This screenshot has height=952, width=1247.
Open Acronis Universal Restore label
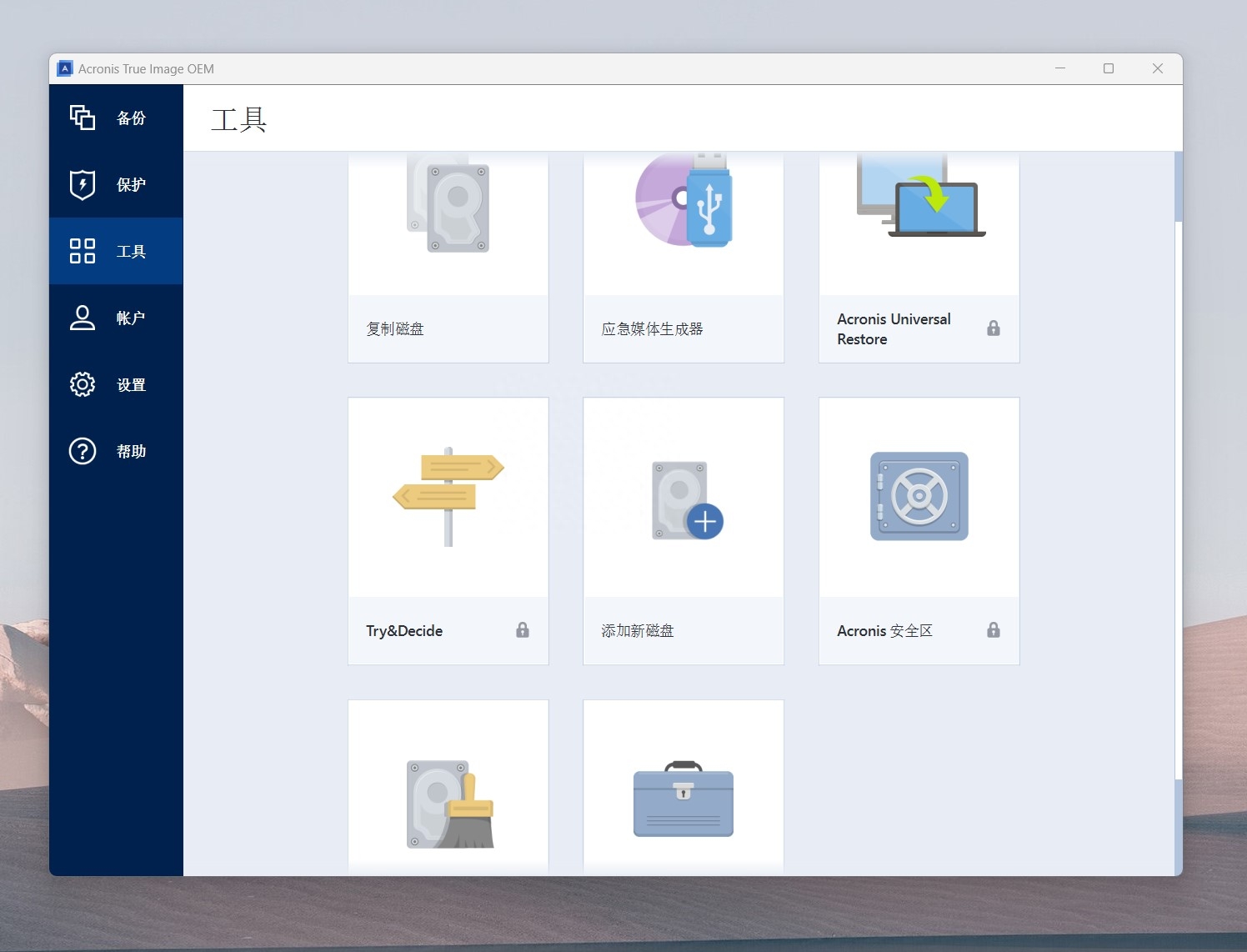click(x=894, y=329)
